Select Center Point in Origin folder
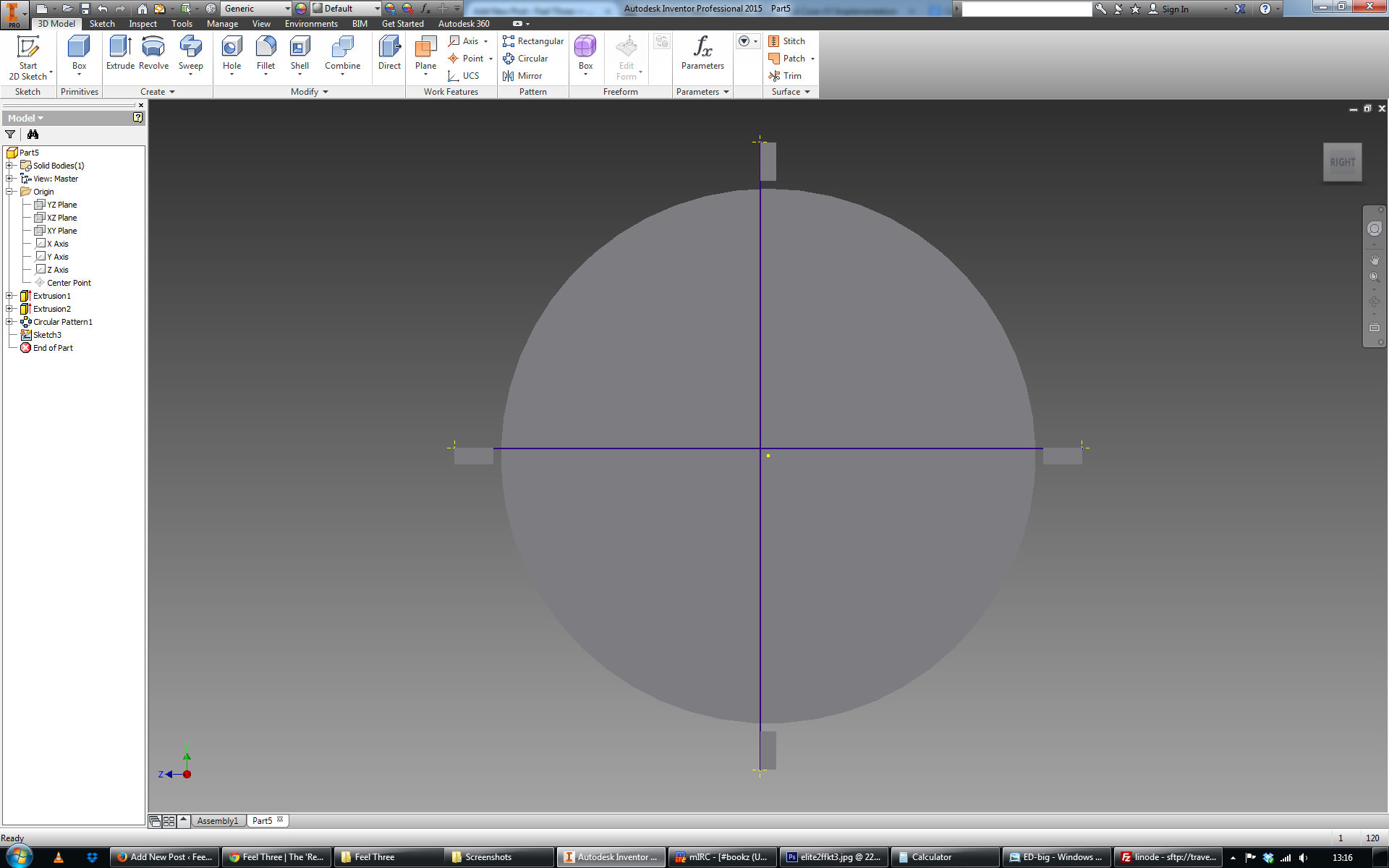1389x868 pixels. (x=63, y=283)
